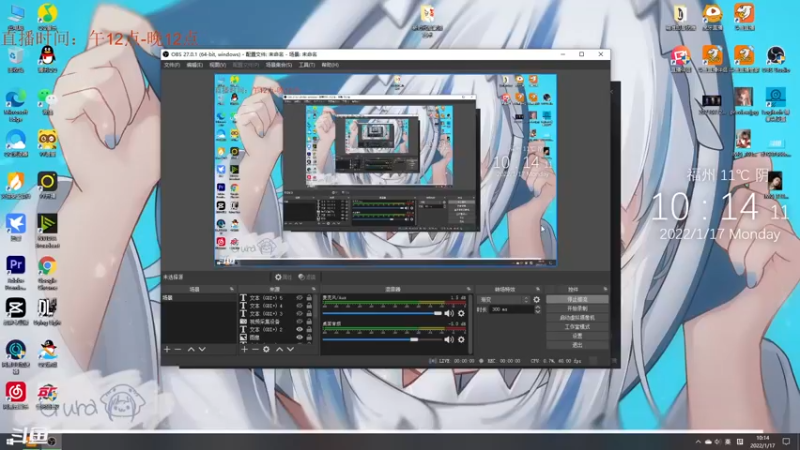The width and height of the screenshot is (800, 450).
Task: Remove selected source with minus icon
Action: pyautogui.click(x=255, y=349)
